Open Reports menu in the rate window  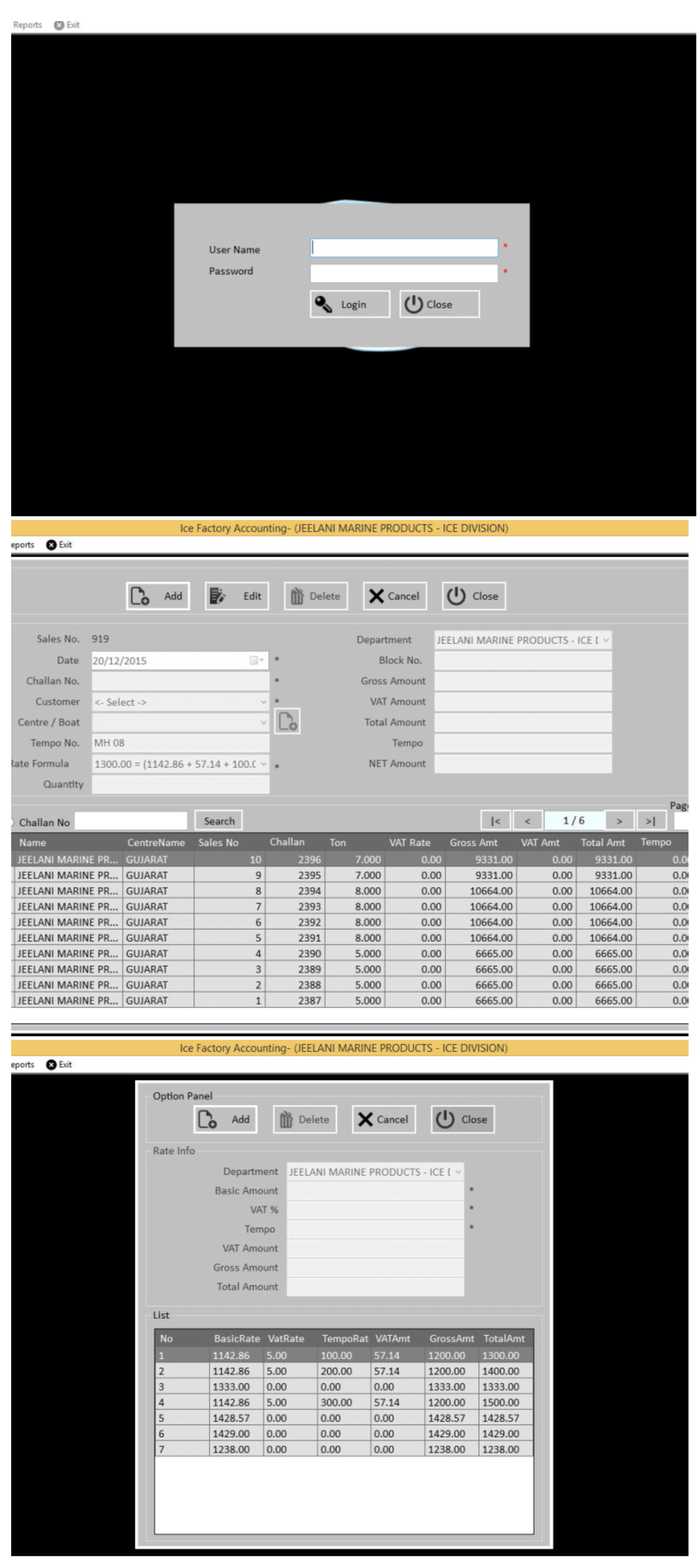pyautogui.click(x=22, y=1065)
